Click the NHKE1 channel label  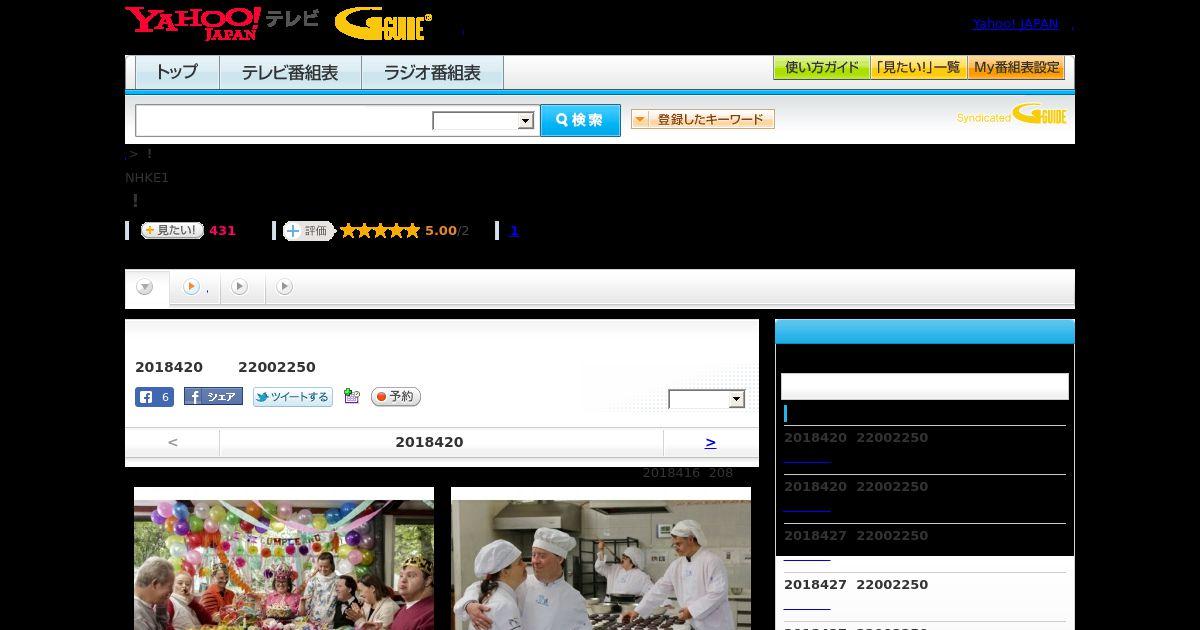click(x=147, y=178)
